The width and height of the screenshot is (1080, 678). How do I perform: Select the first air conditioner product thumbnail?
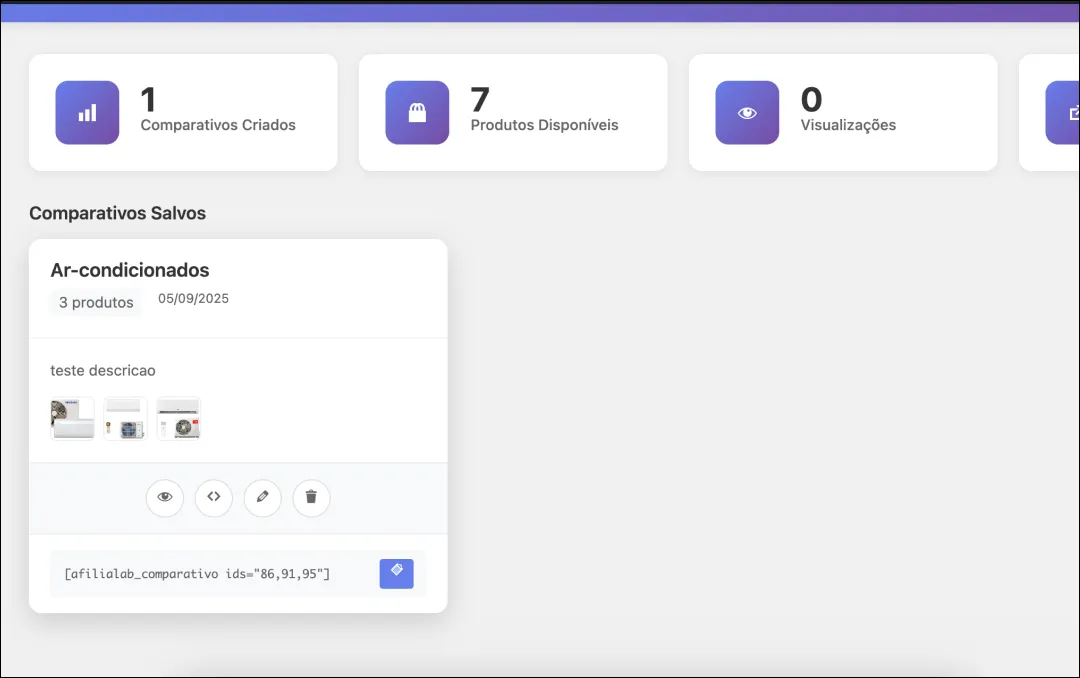click(x=73, y=419)
